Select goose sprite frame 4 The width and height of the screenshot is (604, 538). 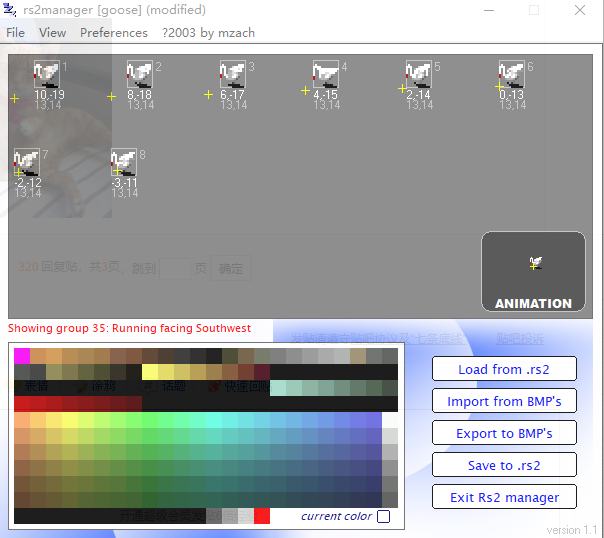[326, 74]
